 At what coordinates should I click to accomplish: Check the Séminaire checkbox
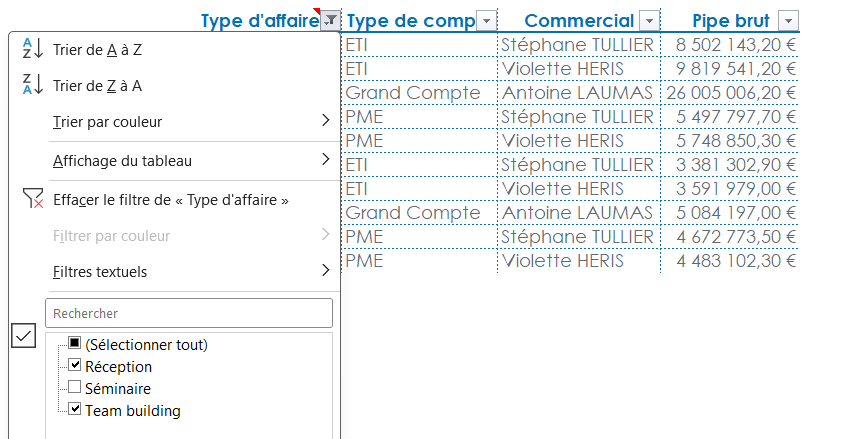[x=75, y=388]
